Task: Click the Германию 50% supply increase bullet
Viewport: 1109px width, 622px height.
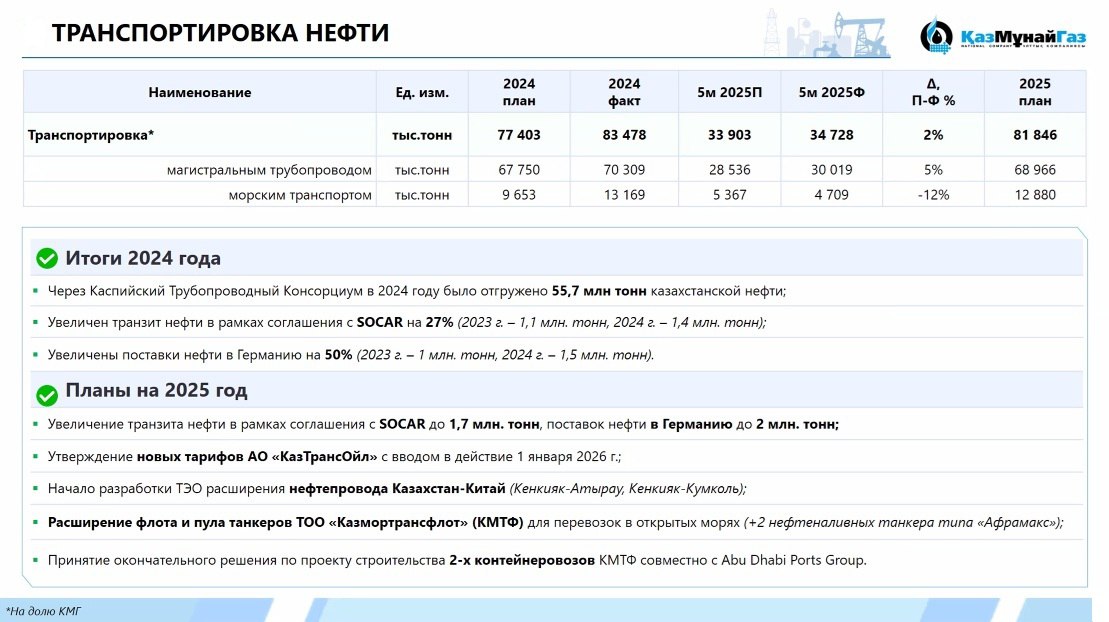Action: (351, 355)
